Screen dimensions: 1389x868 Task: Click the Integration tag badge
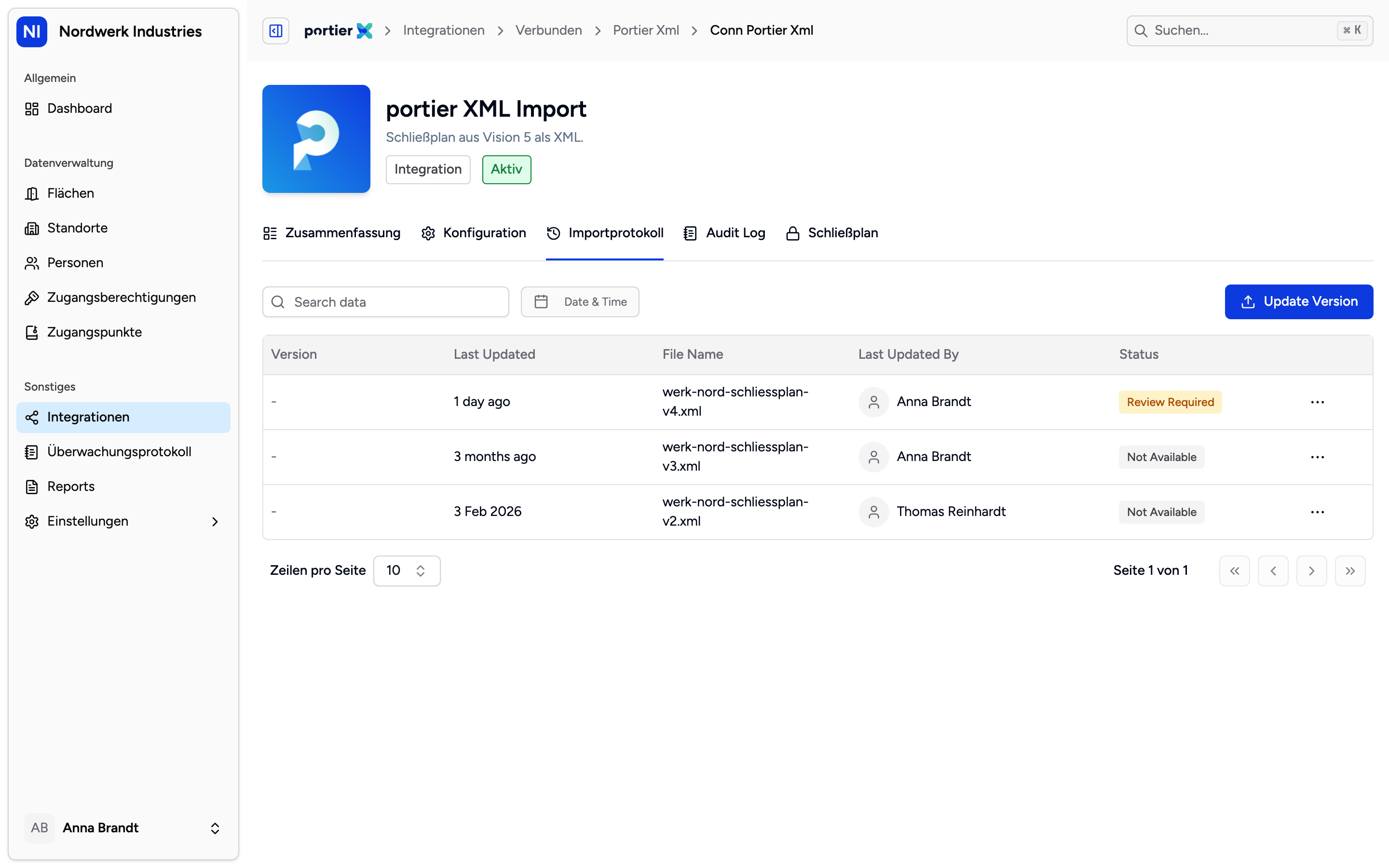[x=428, y=169]
